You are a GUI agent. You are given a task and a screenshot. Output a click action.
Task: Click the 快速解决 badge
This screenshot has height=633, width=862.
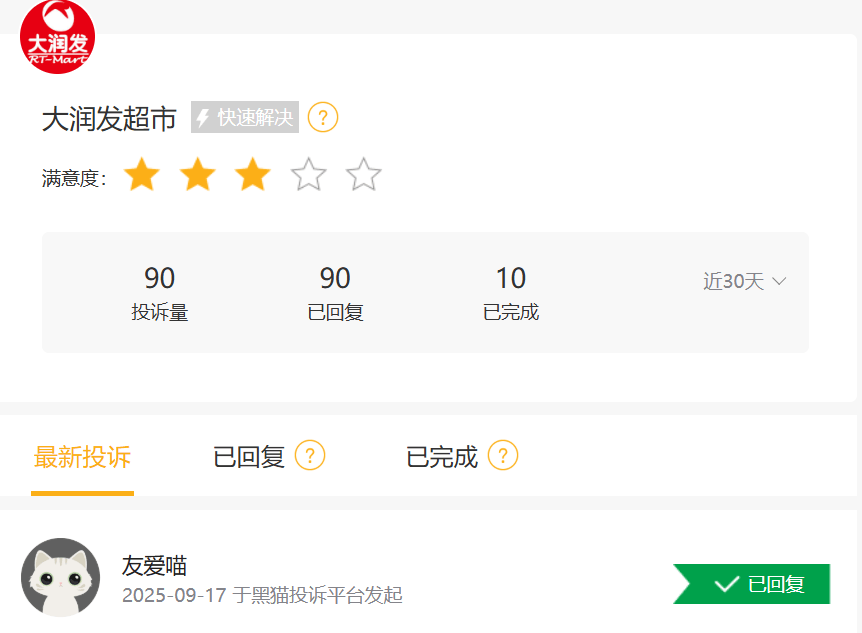click(x=245, y=118)
